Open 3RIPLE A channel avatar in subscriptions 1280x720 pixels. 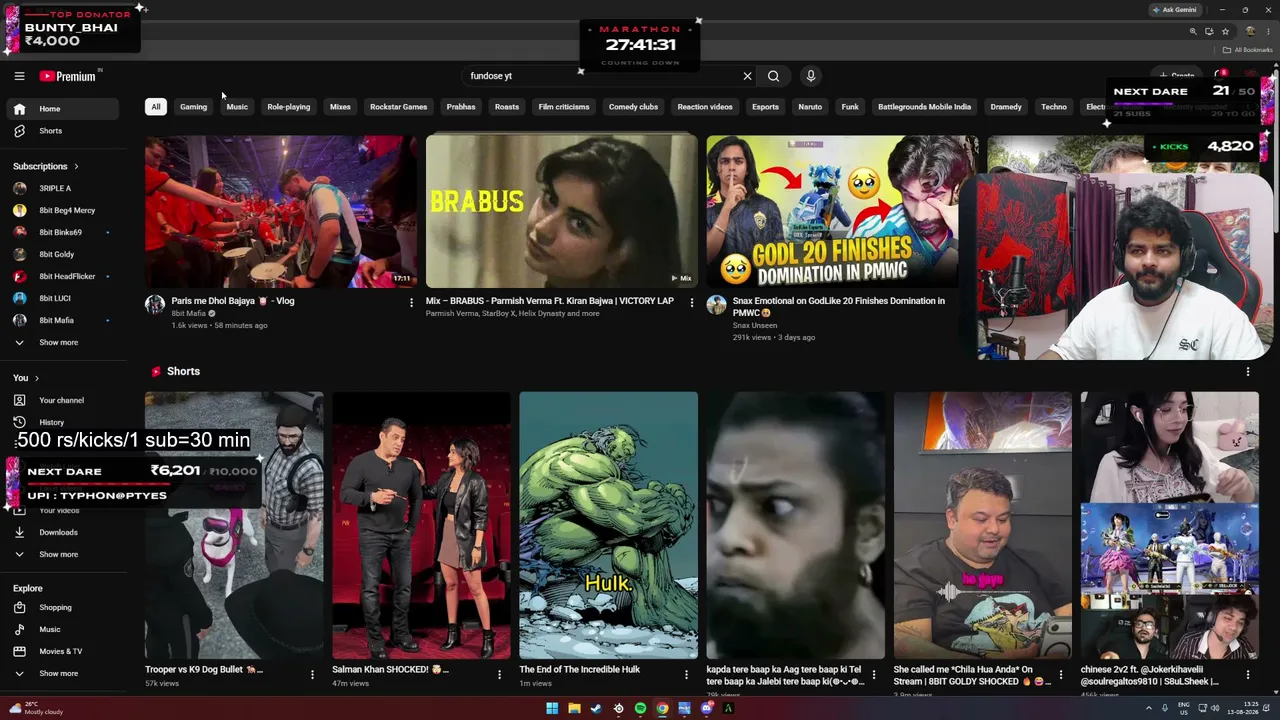coord(19,188)
